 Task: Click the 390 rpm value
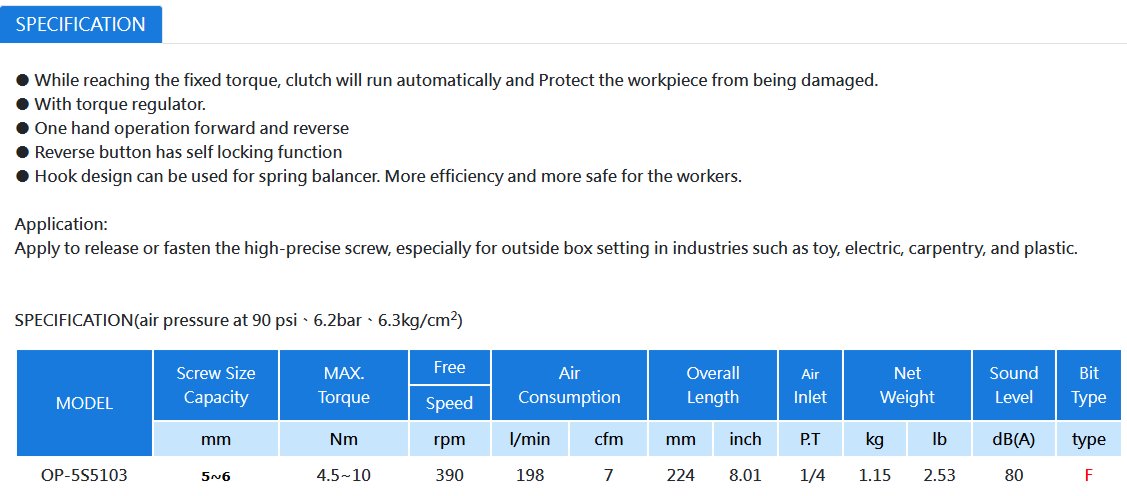[x=450, y=475]
